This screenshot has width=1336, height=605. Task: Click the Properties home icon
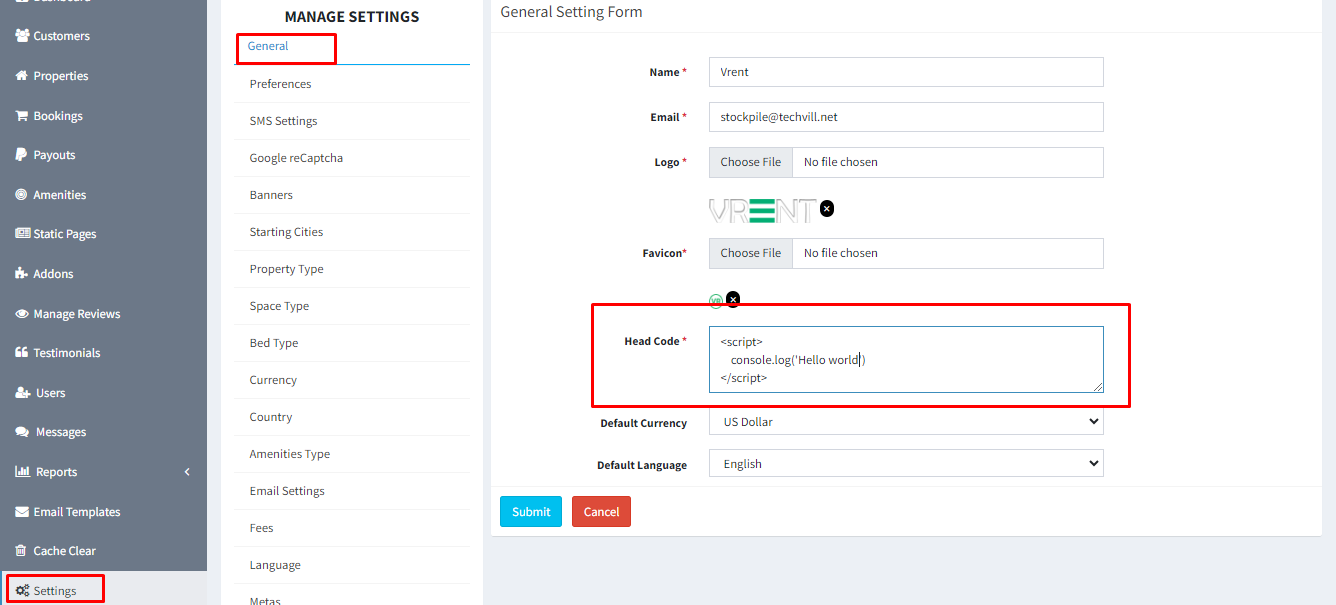tap(22, 76)
